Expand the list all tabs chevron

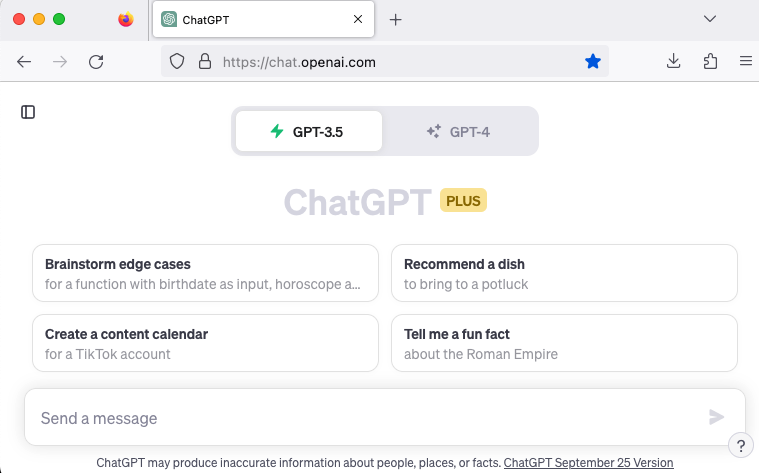tap(710, 19)
